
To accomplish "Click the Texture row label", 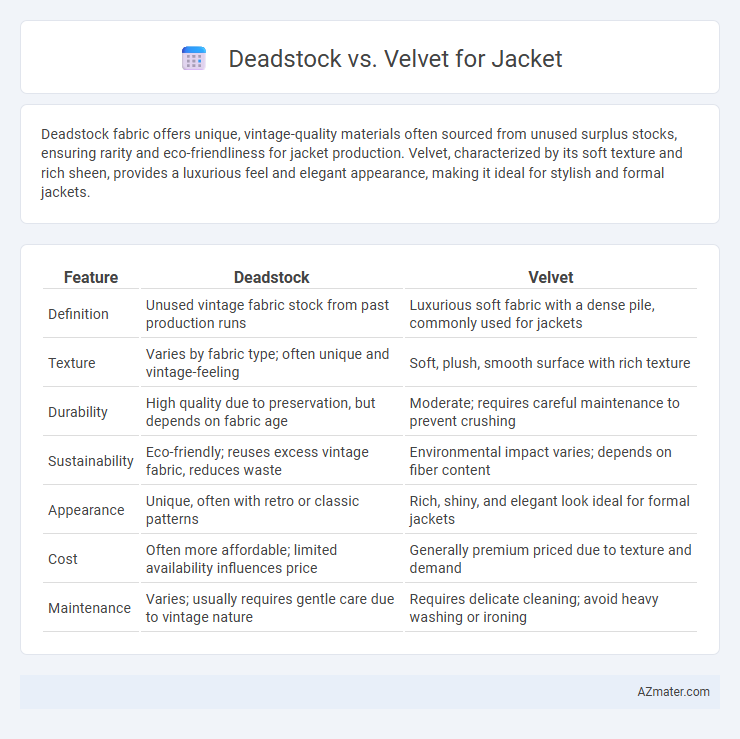I will 72,363.
